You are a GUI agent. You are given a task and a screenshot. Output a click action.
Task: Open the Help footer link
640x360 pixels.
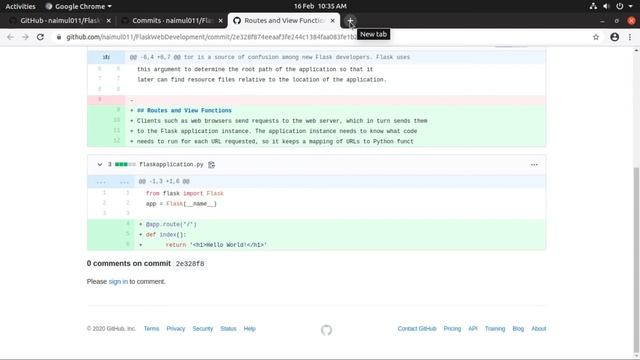point(249,329)
